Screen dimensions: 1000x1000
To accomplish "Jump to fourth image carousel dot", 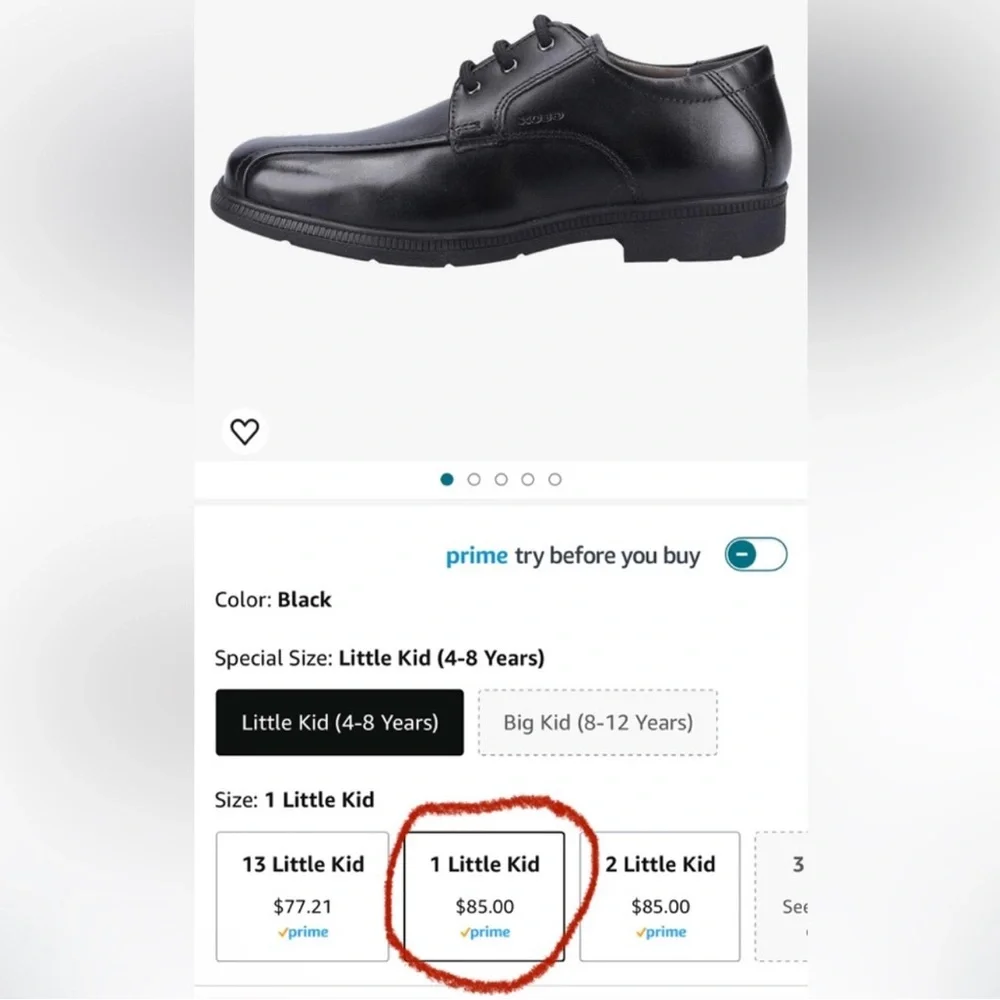I will (528, 480).
